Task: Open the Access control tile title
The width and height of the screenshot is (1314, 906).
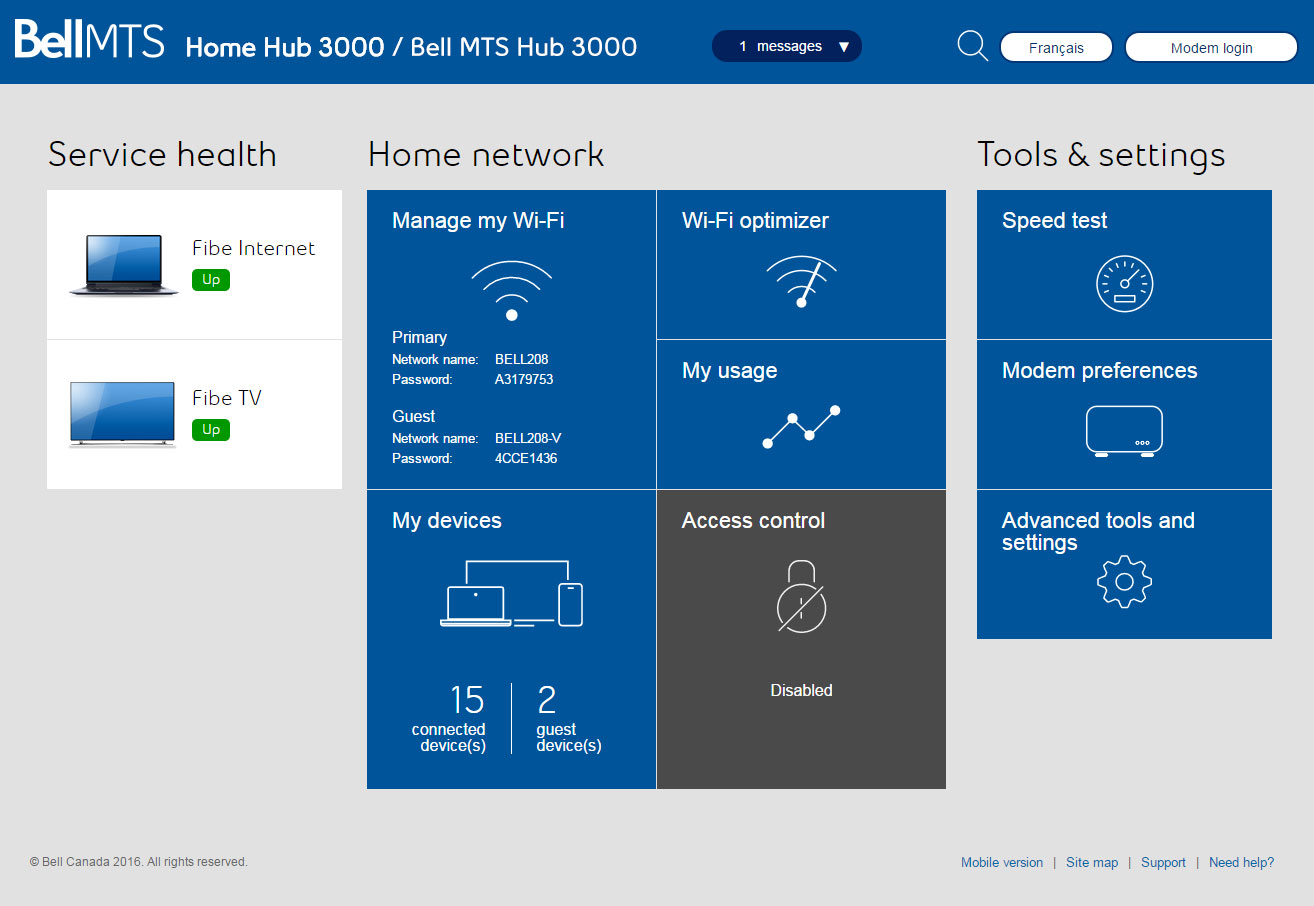Action: point(753,521)
